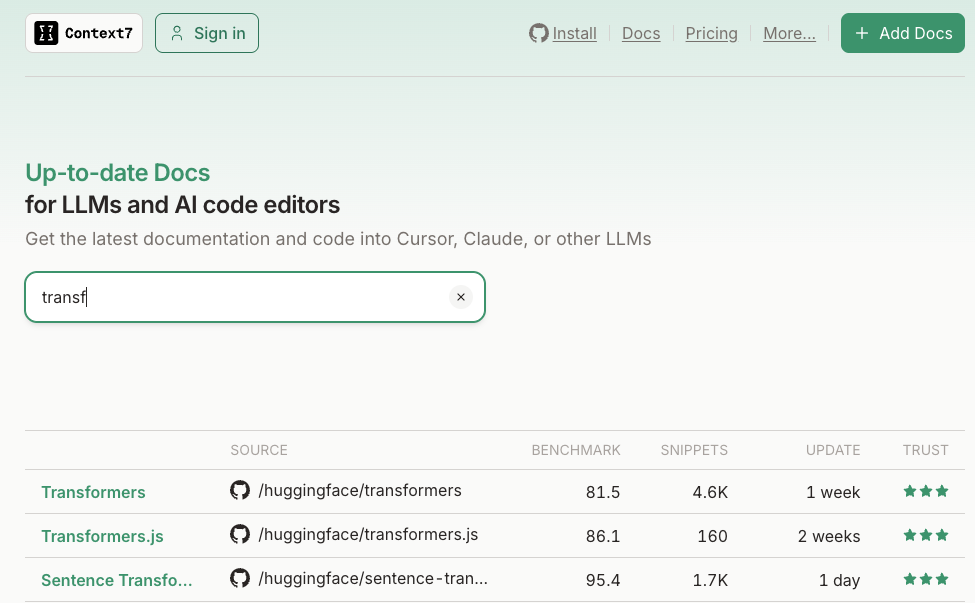Click trust stars in the Sentence Transfo... row

click(926, 579)
